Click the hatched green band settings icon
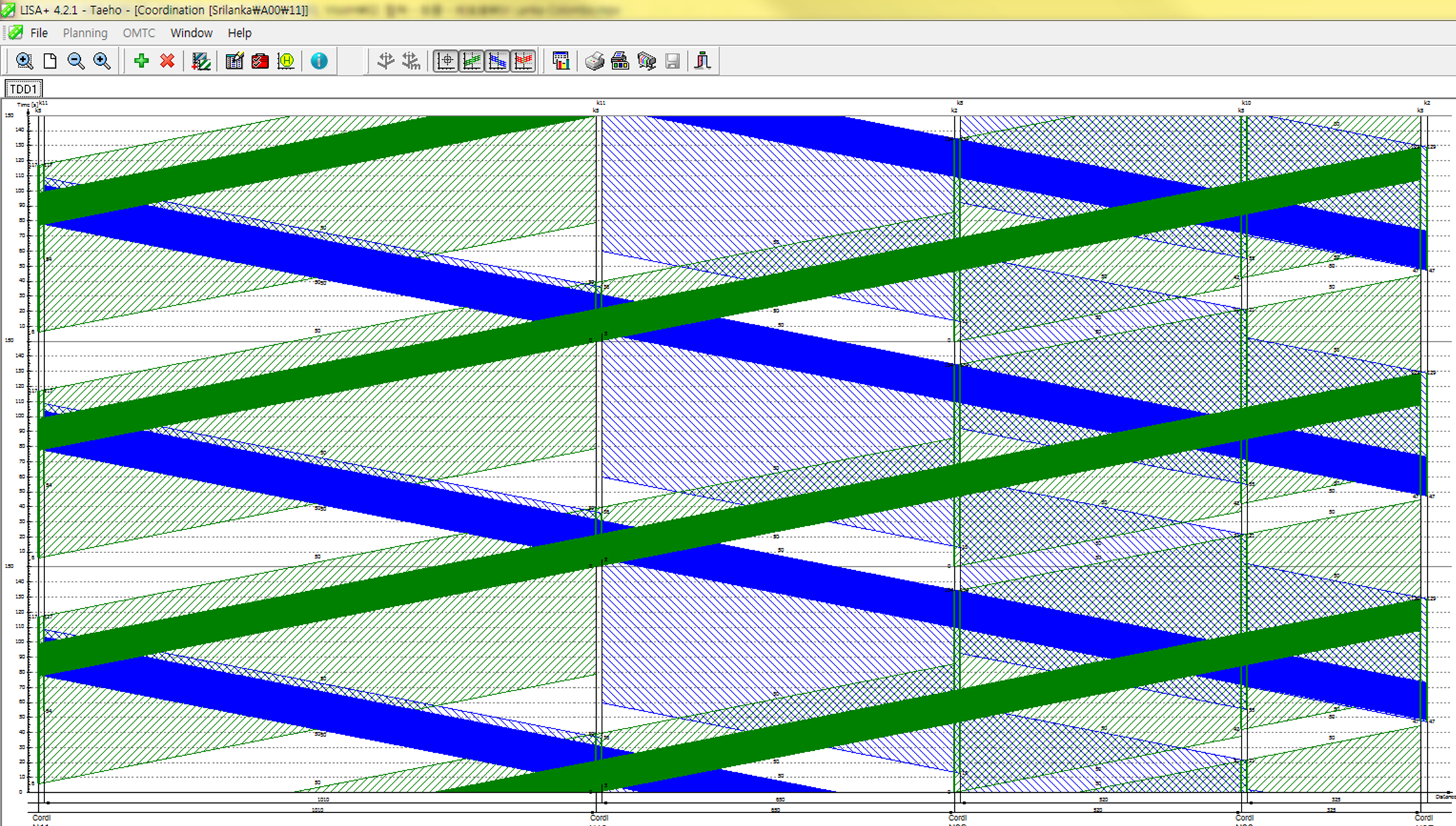 click(201, 61)
